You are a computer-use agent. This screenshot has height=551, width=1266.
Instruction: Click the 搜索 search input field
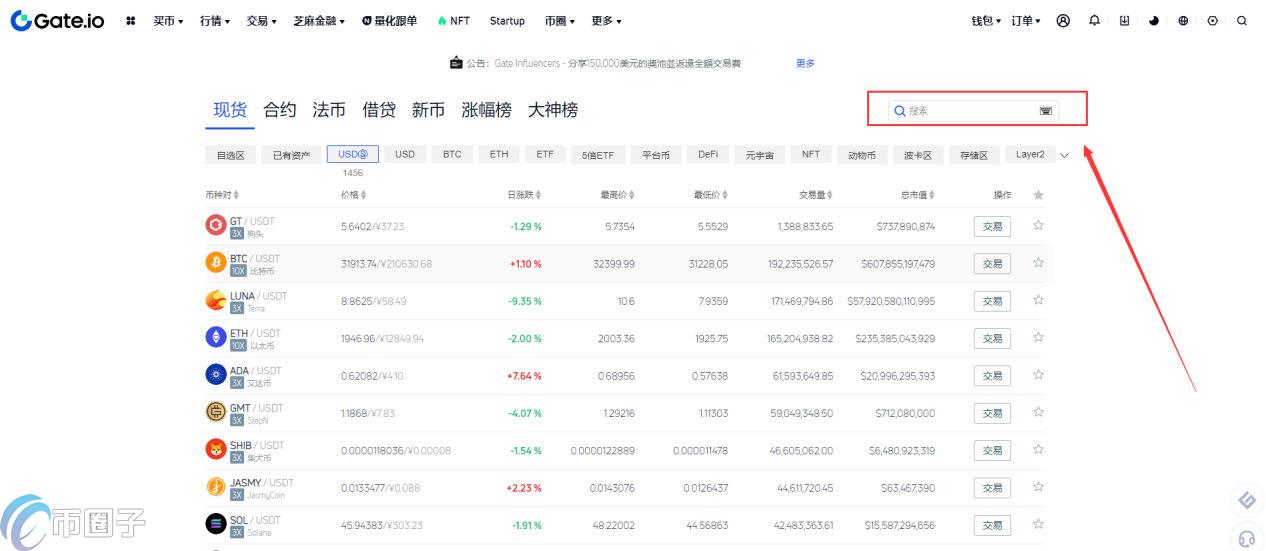point(974,110)
